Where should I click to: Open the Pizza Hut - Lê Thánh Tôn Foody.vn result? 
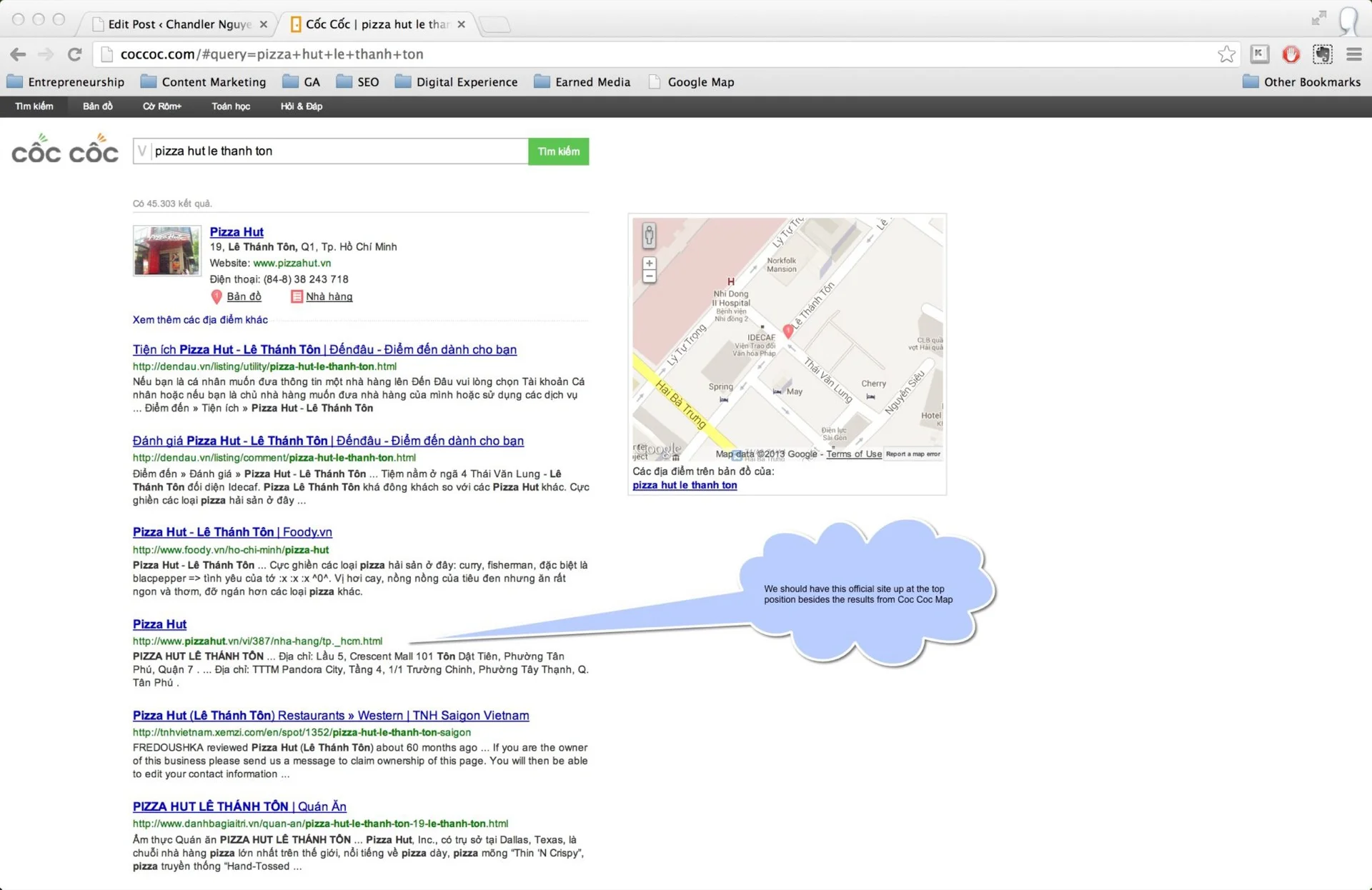pos(232,532)
